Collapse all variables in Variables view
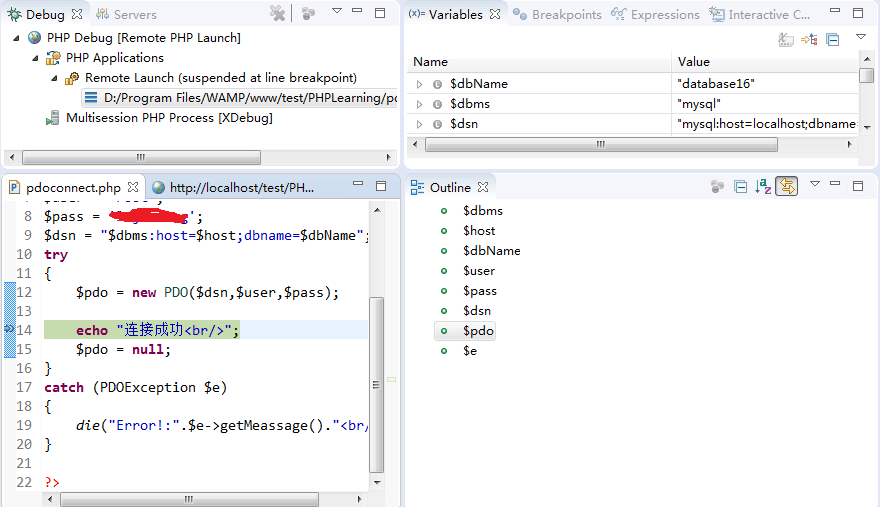Image resolution: width=880 pixels, height=507 pixels. coord(833,39)
